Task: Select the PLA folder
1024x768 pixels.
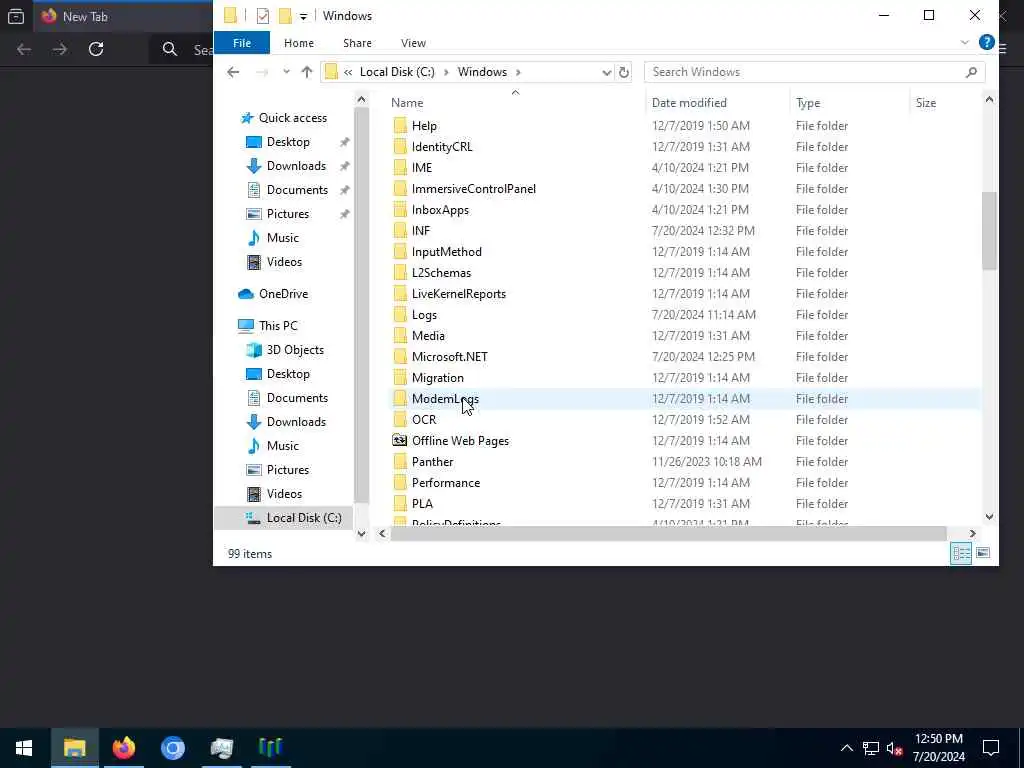Action: click(422, 504)
